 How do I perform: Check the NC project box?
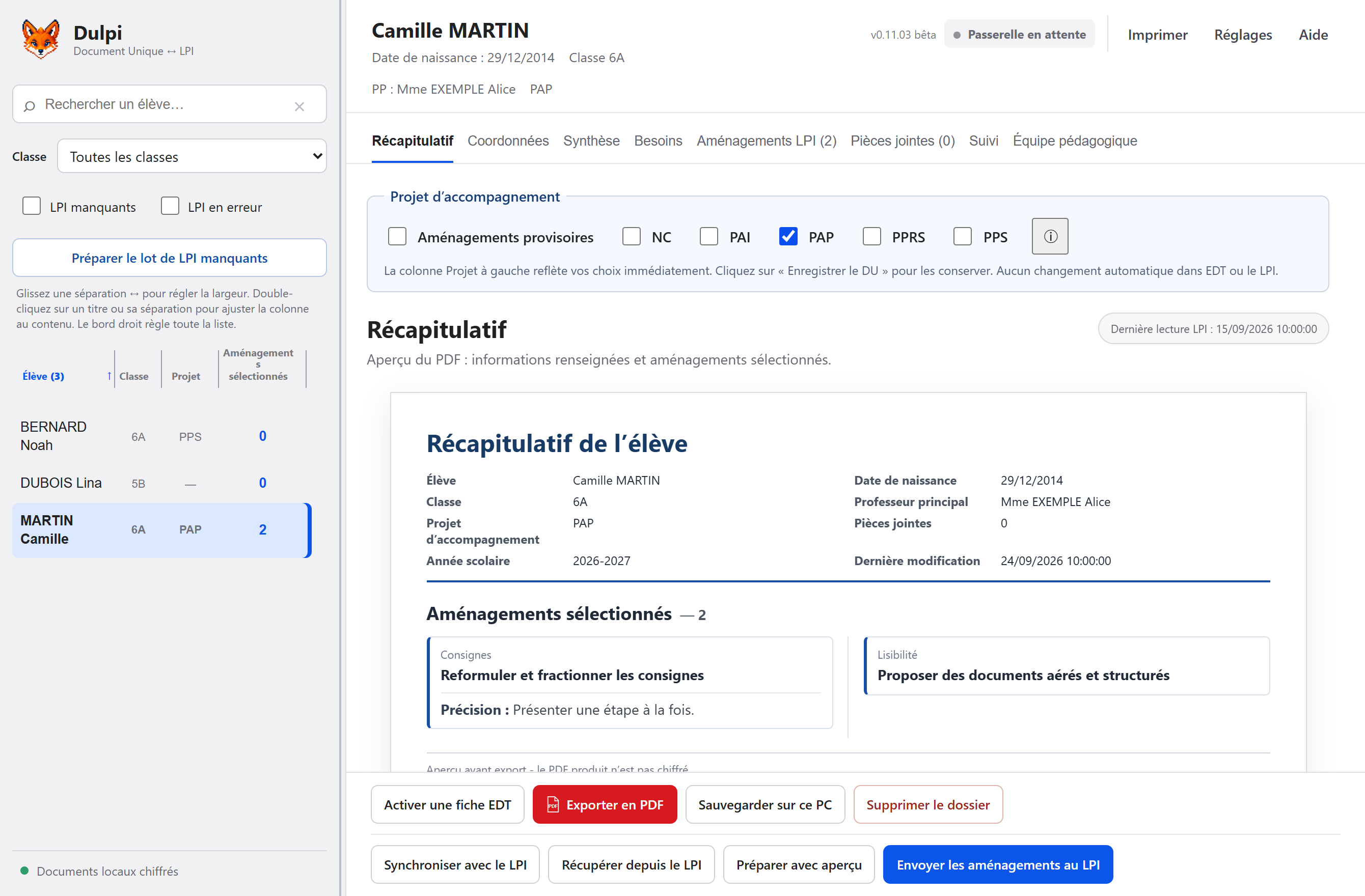632,236
